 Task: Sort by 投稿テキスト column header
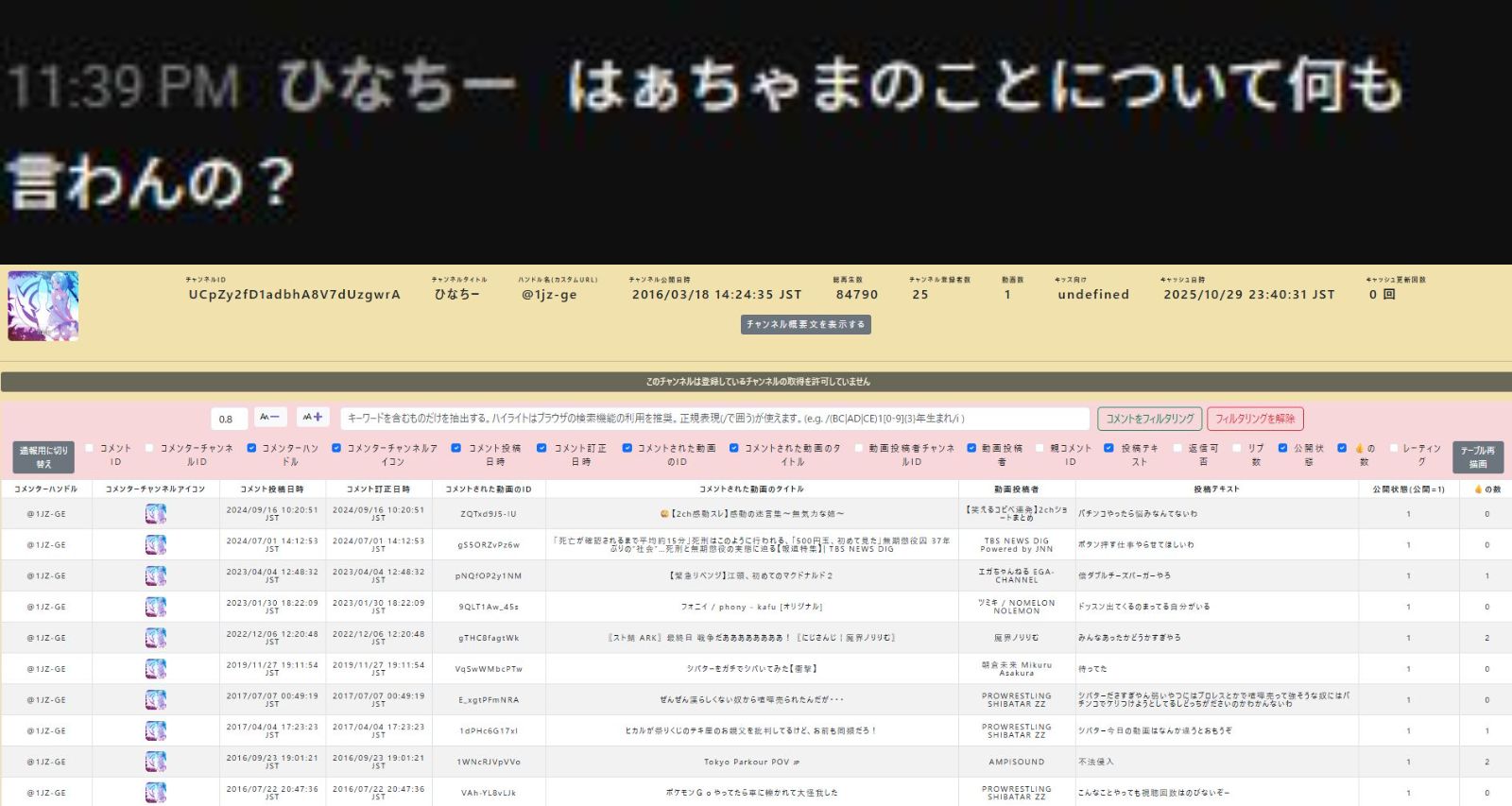click(x=1216, y=489)
